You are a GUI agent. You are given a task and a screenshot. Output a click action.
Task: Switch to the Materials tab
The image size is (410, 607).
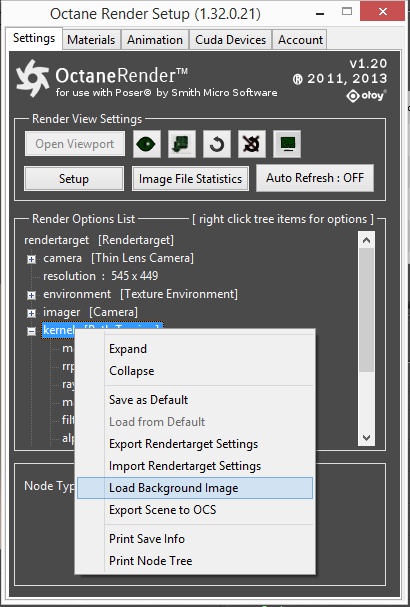pos(91,40)
